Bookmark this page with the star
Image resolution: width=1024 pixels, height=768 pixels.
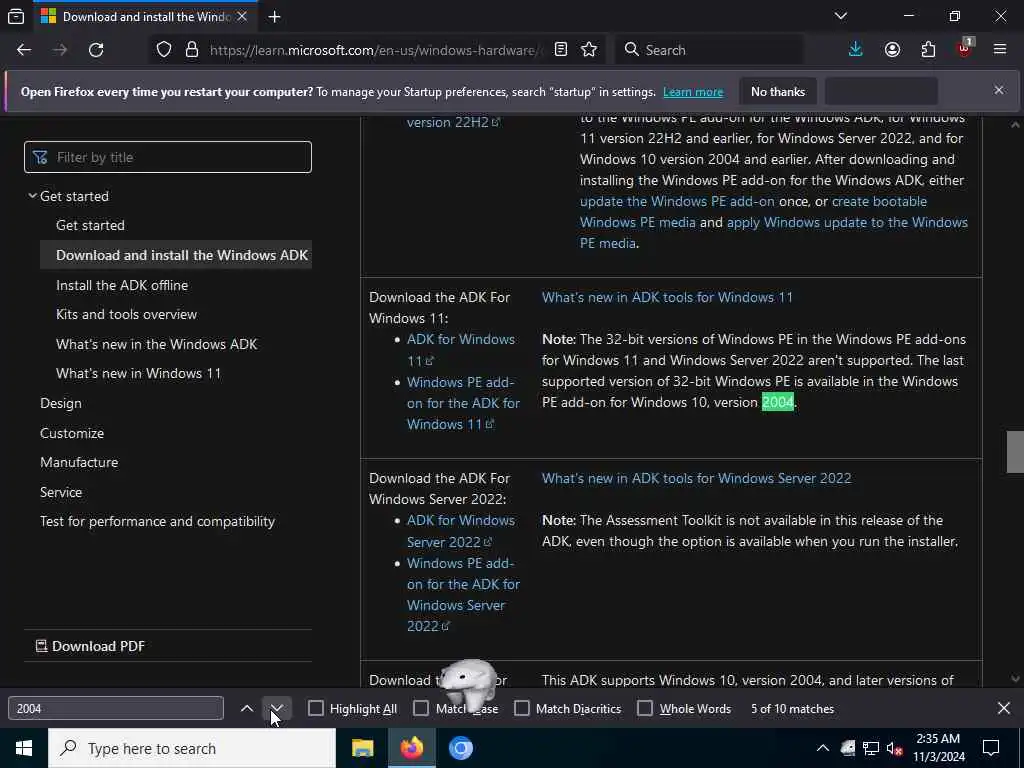589,50
